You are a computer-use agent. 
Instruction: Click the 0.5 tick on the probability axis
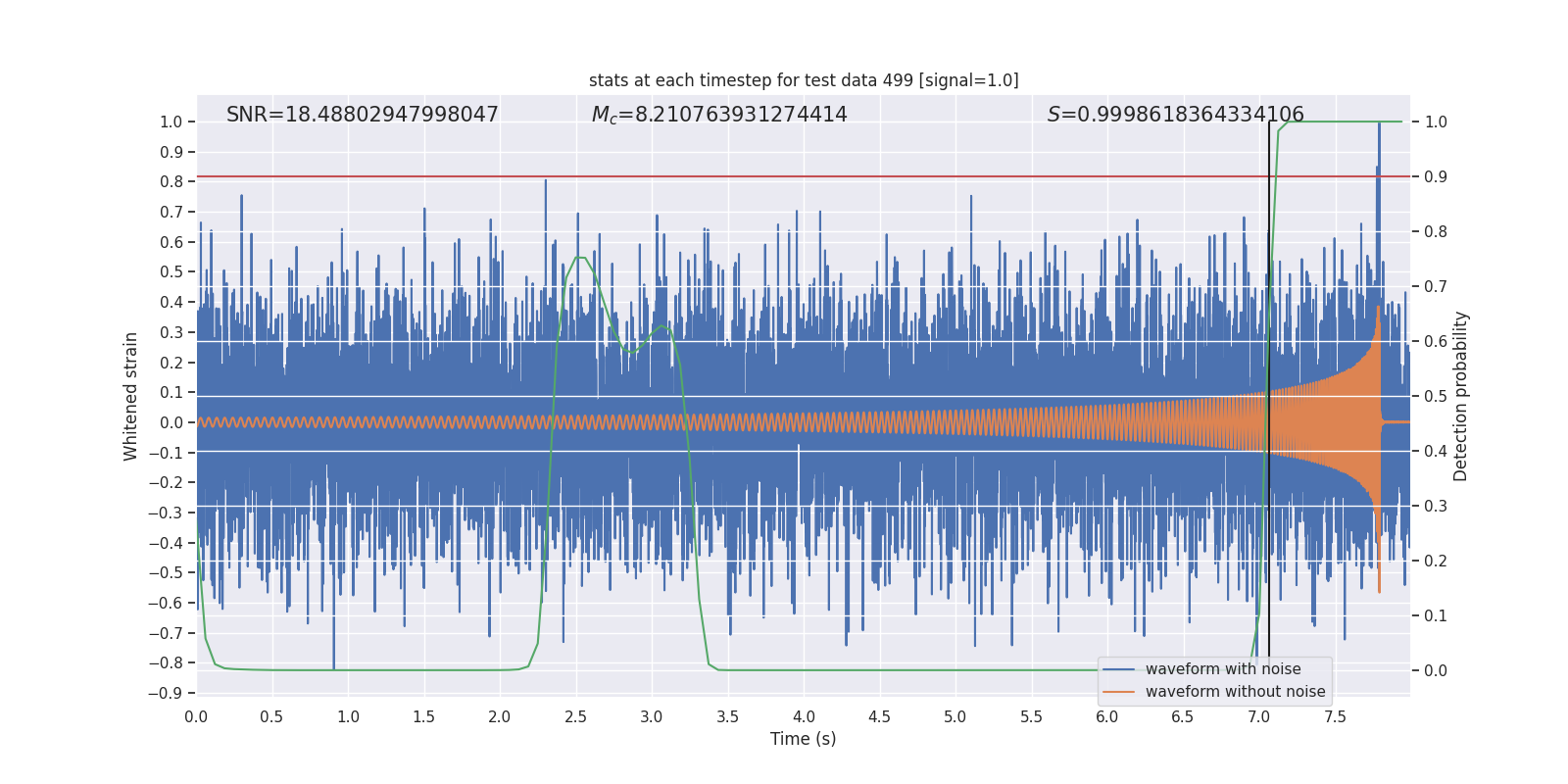[1436, 396]
